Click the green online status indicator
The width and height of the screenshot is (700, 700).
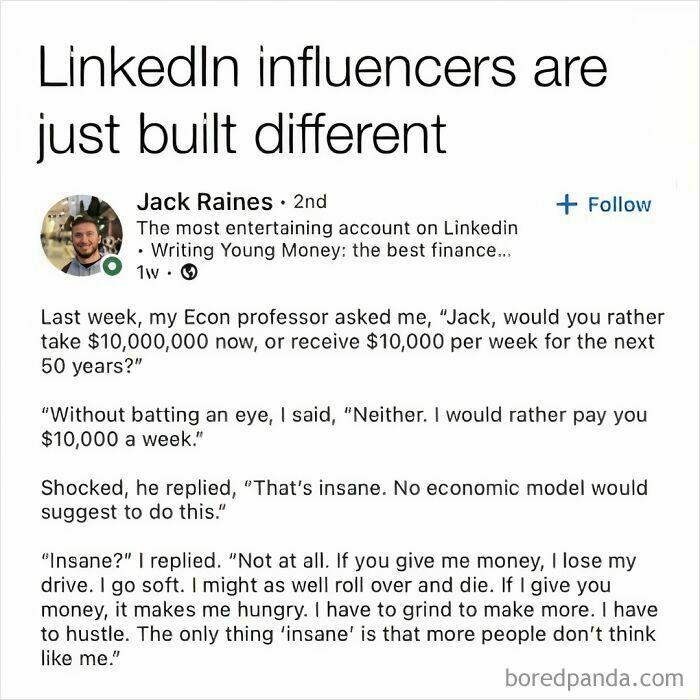[x=113, y=268]
